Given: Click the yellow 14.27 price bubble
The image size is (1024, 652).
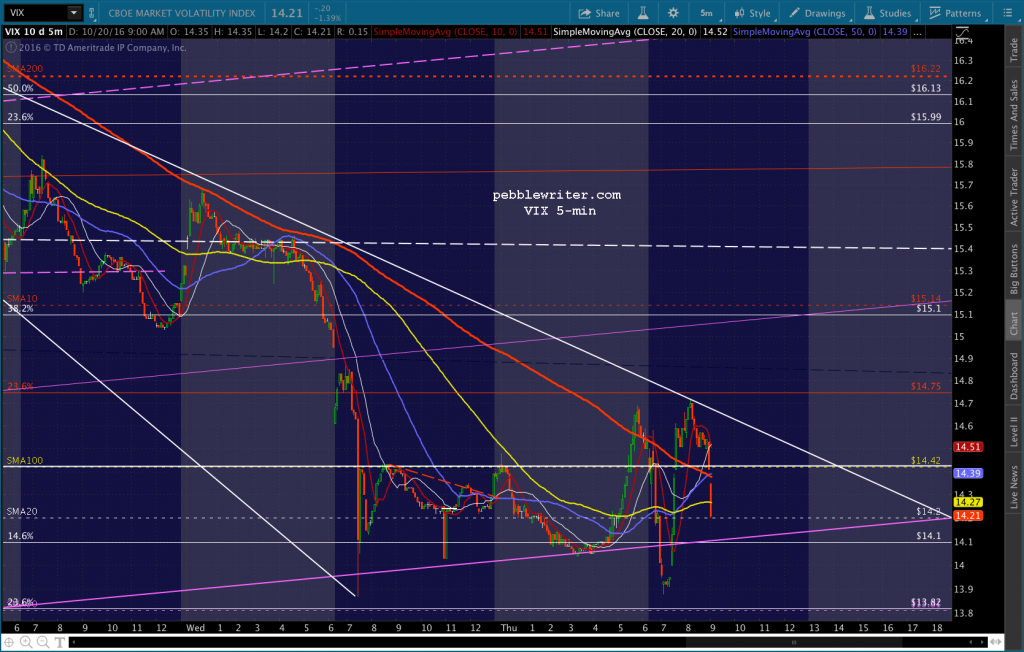Looking at the screenshot, I should pyautogui.click(x=968, y=502).
